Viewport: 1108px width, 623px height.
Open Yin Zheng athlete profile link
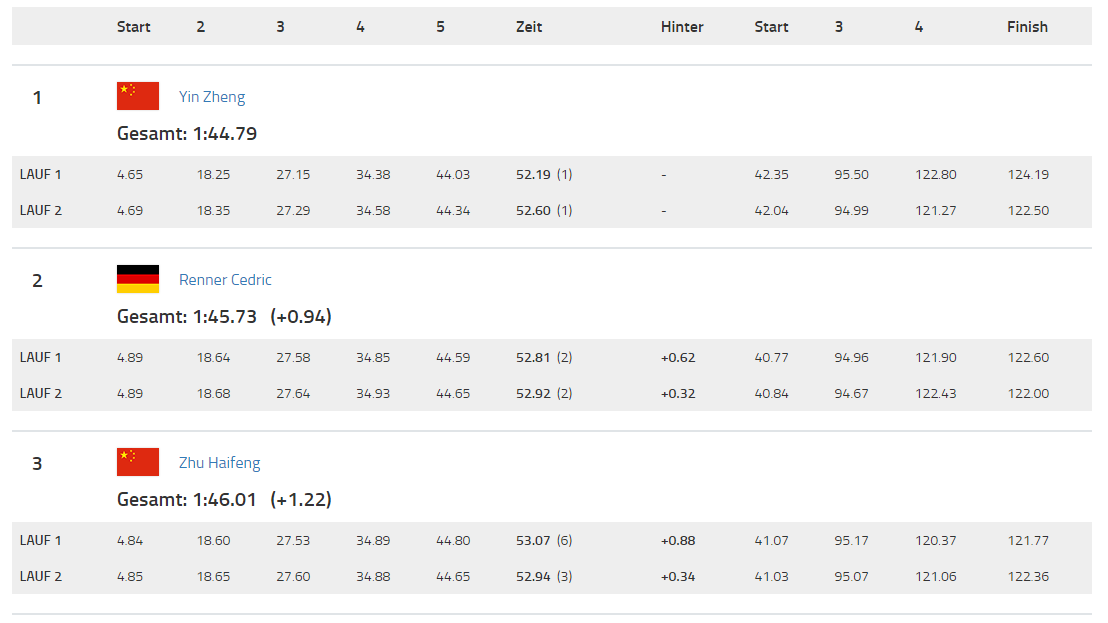tap(212, 97)
